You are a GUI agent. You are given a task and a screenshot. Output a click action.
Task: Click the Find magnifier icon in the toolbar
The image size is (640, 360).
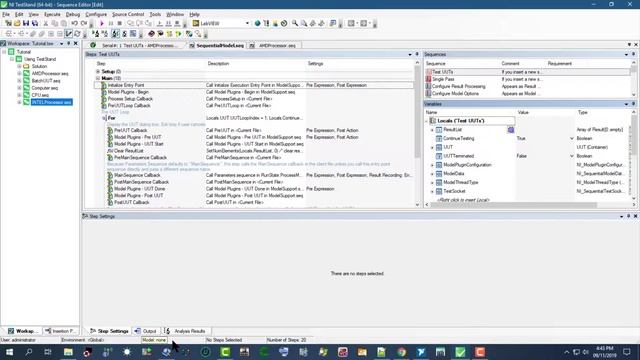(x=295, y=23)
